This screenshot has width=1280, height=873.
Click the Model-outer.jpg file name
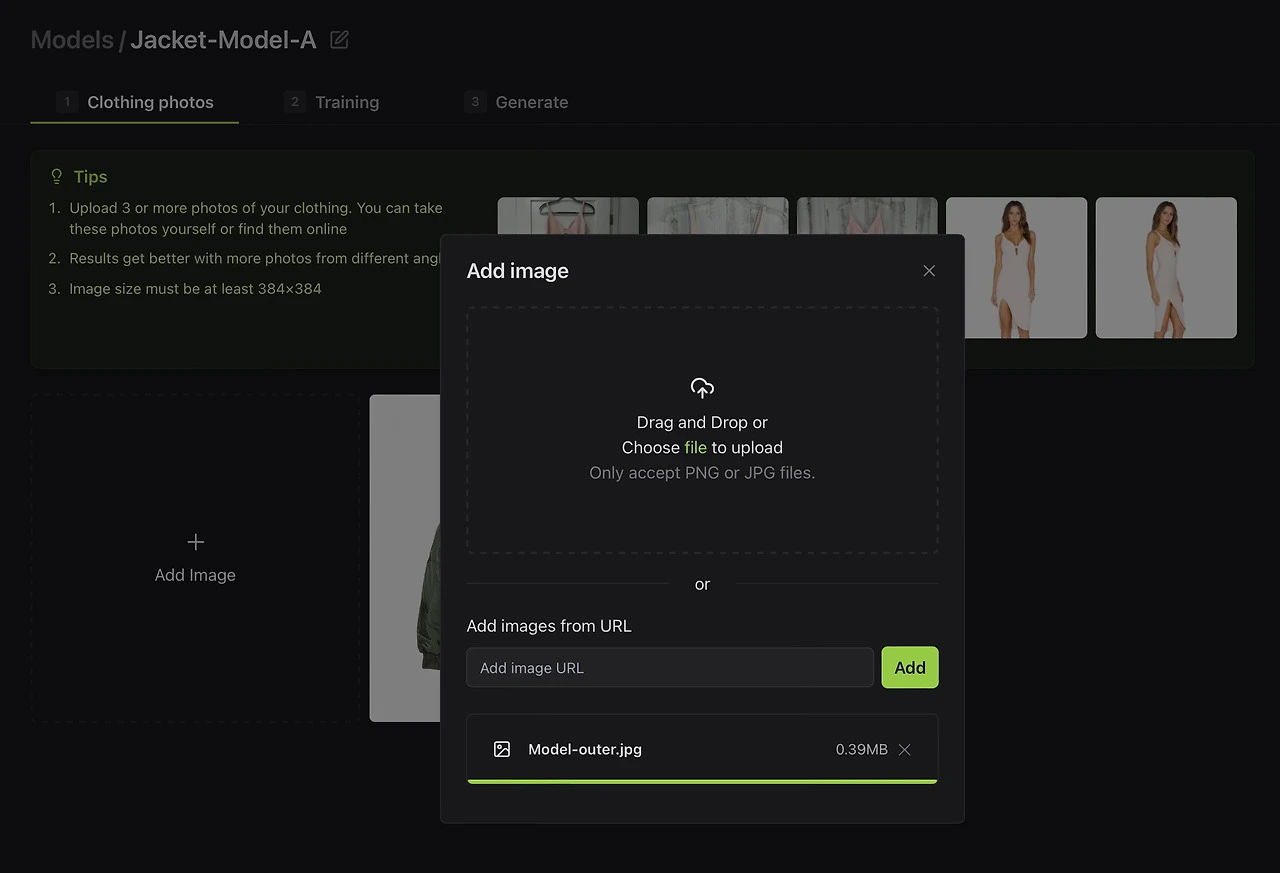coord(585,750)
